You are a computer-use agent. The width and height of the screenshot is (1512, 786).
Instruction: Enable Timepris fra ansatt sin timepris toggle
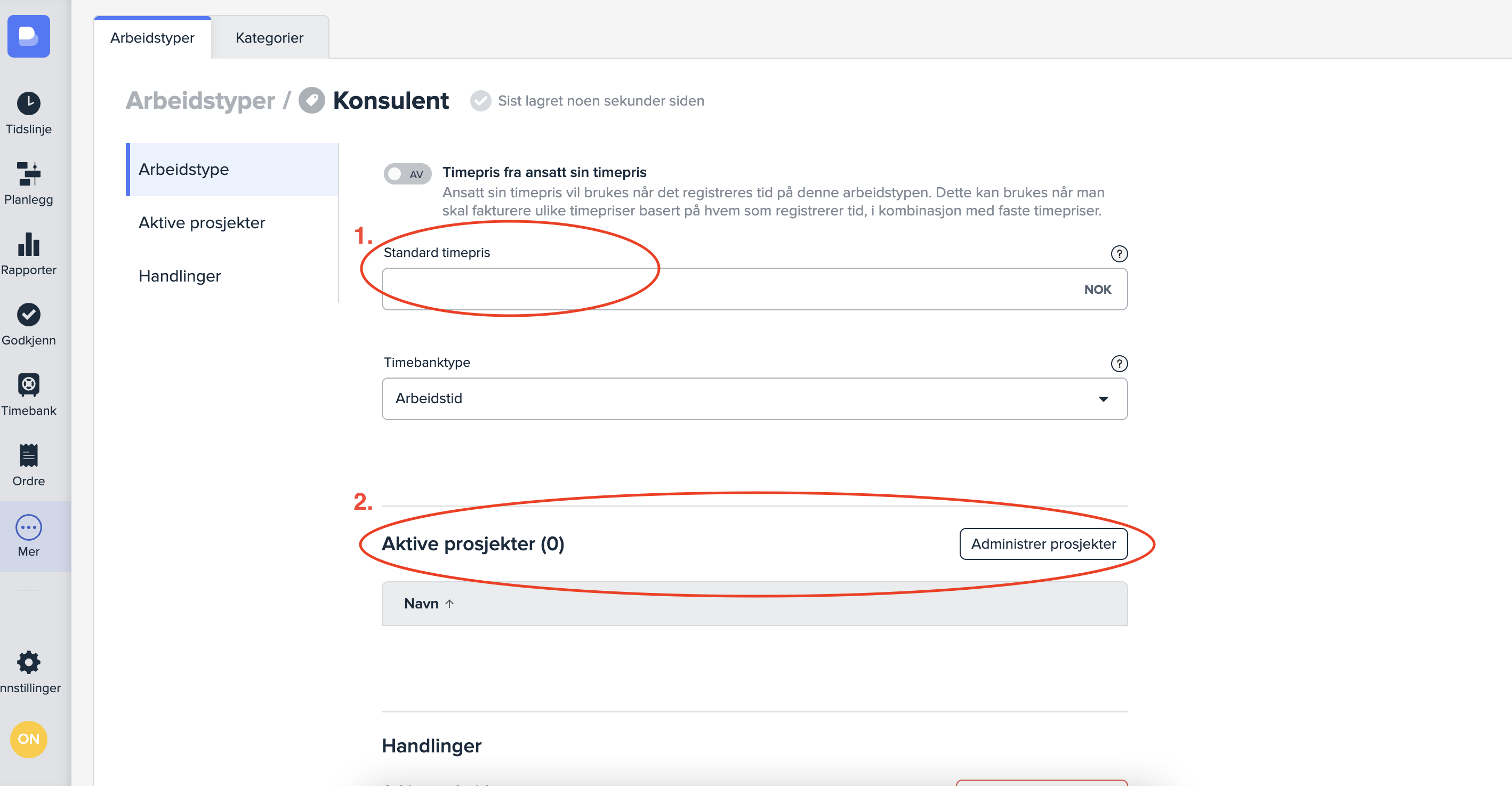pyautogui.click(x=407, y=174)
